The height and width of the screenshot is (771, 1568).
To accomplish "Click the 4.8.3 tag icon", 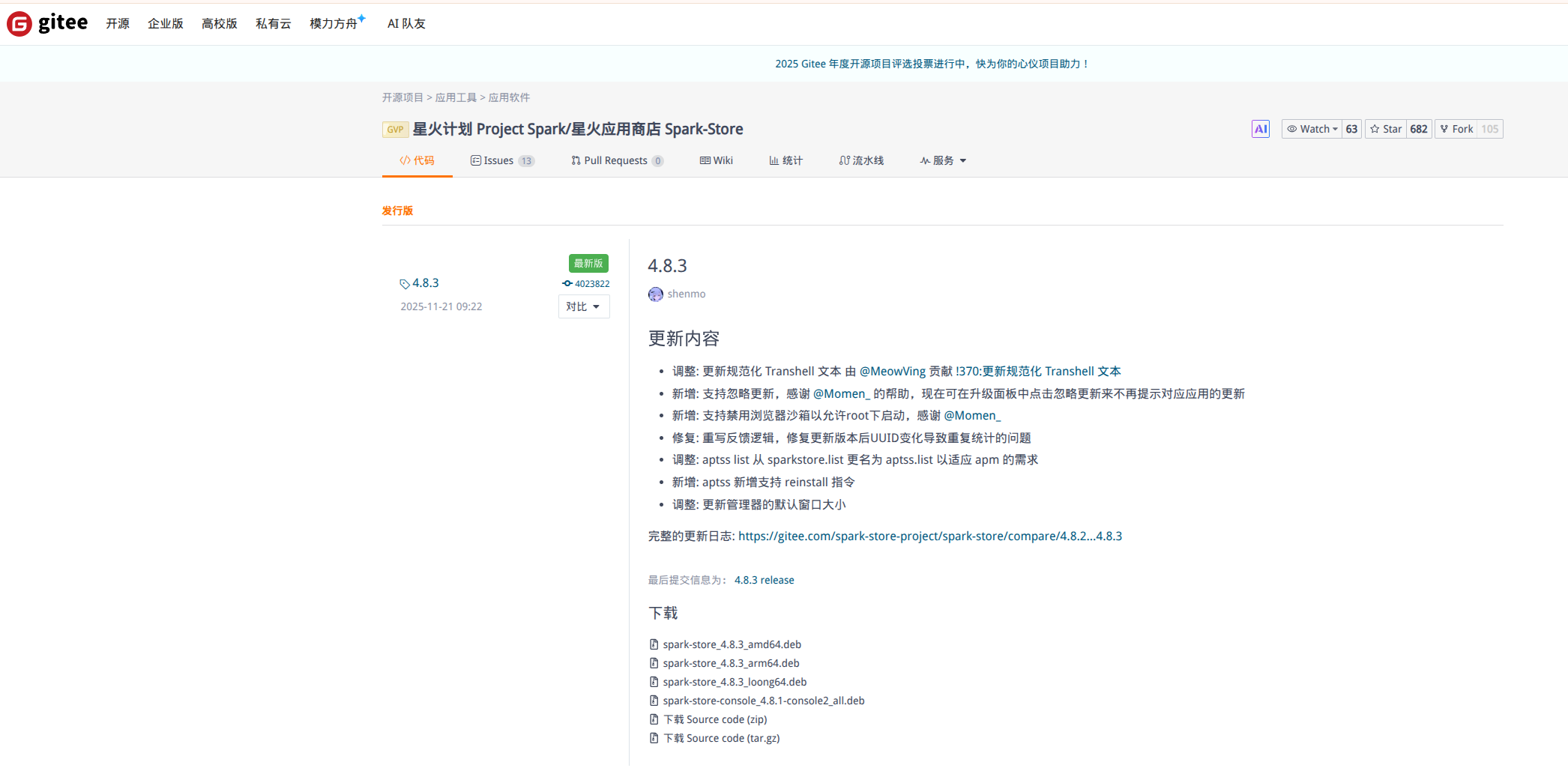I will 405,284.
